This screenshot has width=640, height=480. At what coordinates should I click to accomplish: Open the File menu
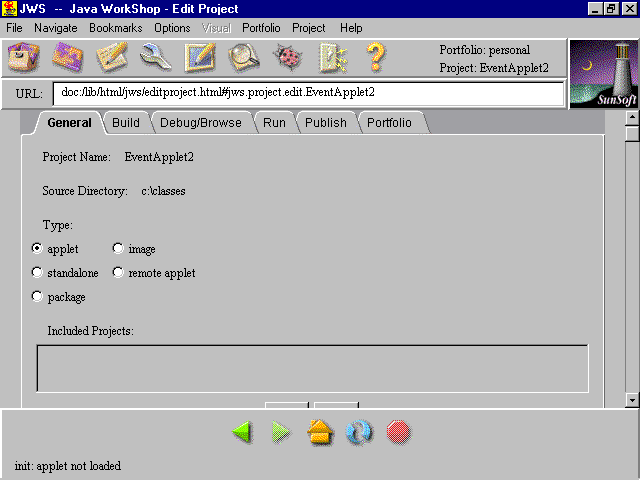[14, 28]
